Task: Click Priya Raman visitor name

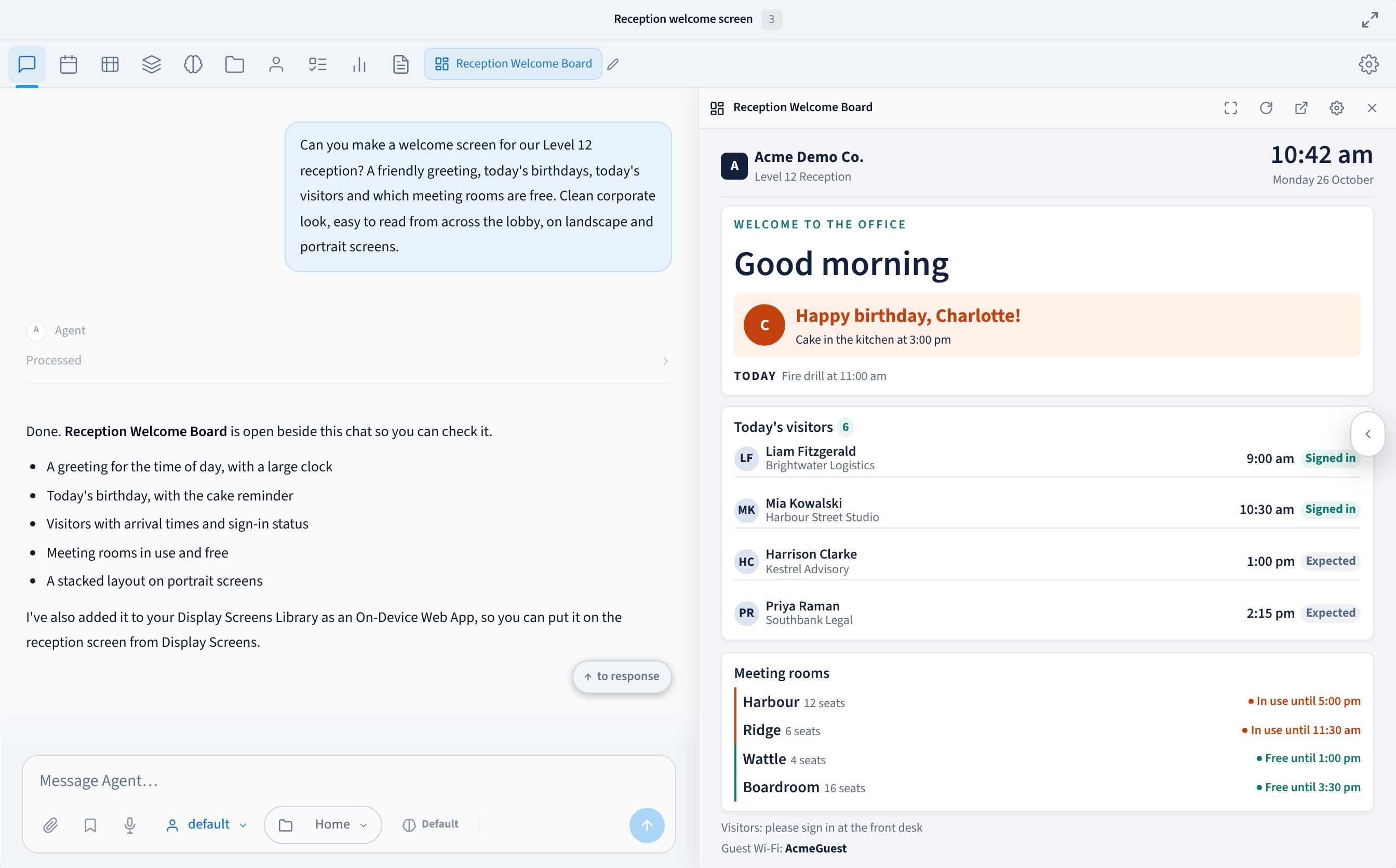Action: point(802,606)
